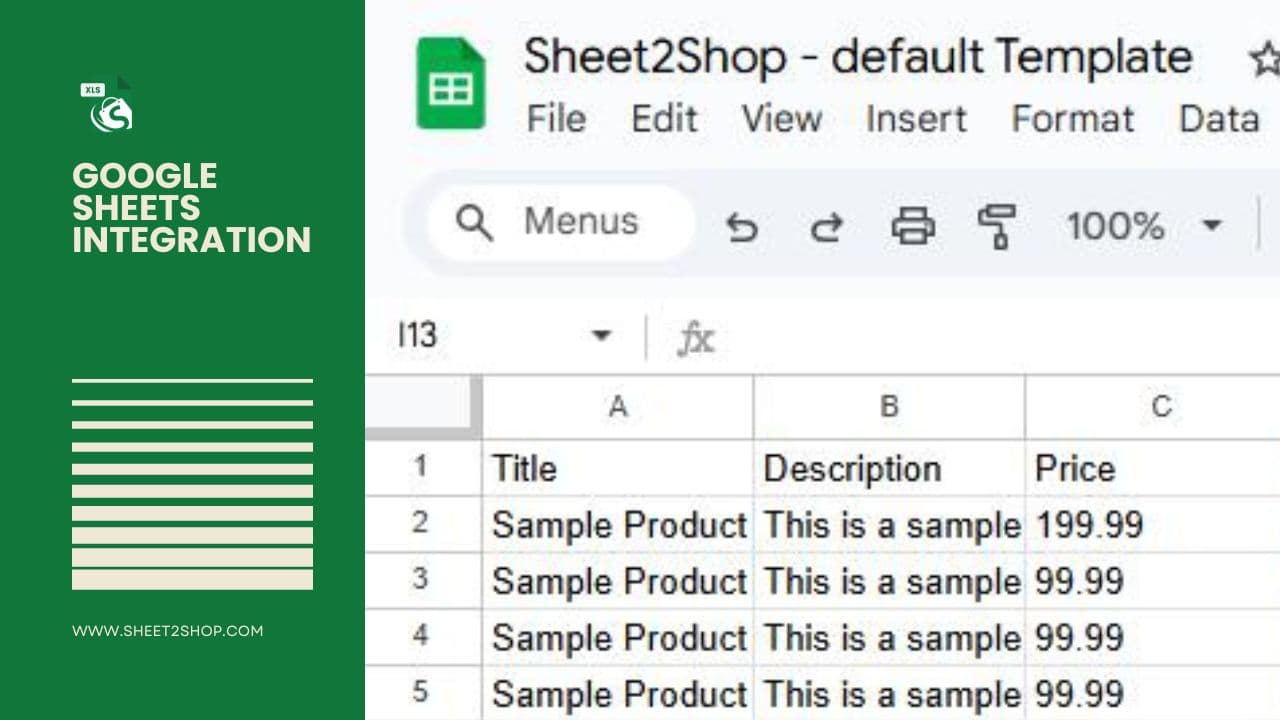Viewport: 1280px width, 720px height.
Task: Click the Sheet2Shop - default Template title
Action: [858, 56]
